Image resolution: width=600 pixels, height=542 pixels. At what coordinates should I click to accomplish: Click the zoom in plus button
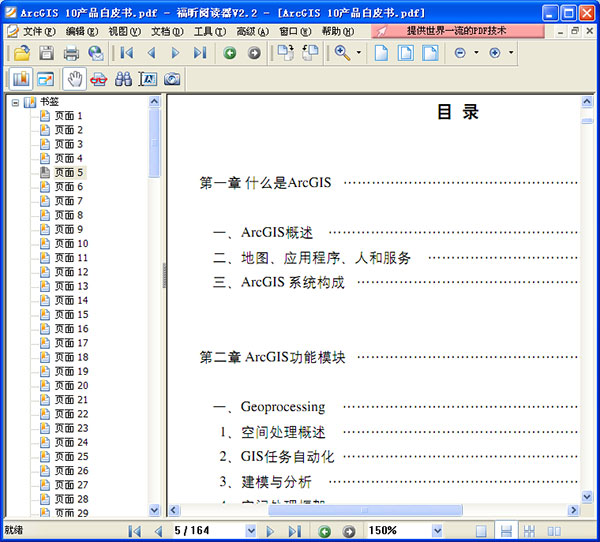(x=495, y=53)
